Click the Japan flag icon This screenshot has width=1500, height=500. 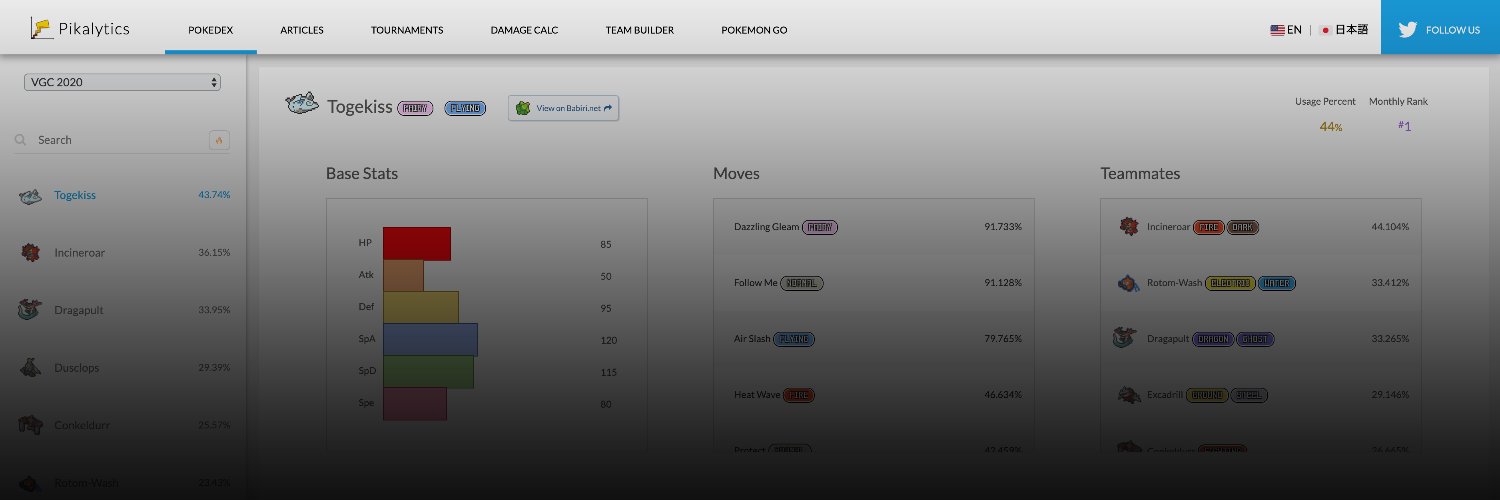(x=1326, y=30)
